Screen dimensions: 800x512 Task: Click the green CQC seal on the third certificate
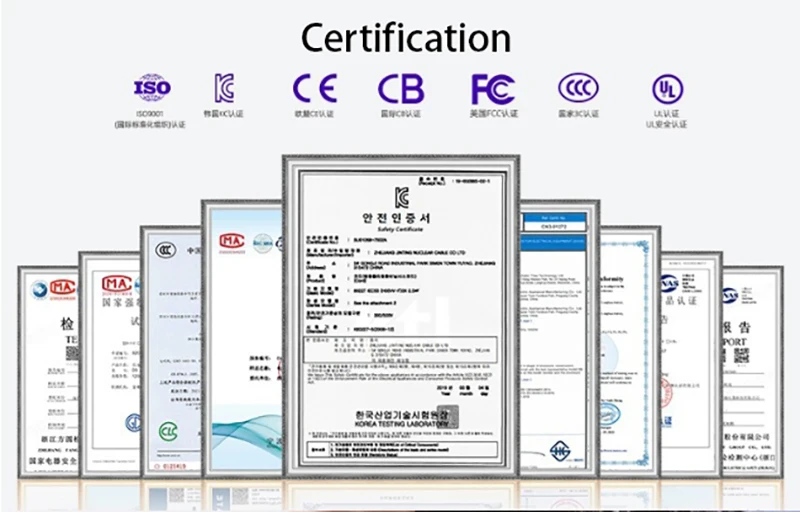tap(168, 431)
